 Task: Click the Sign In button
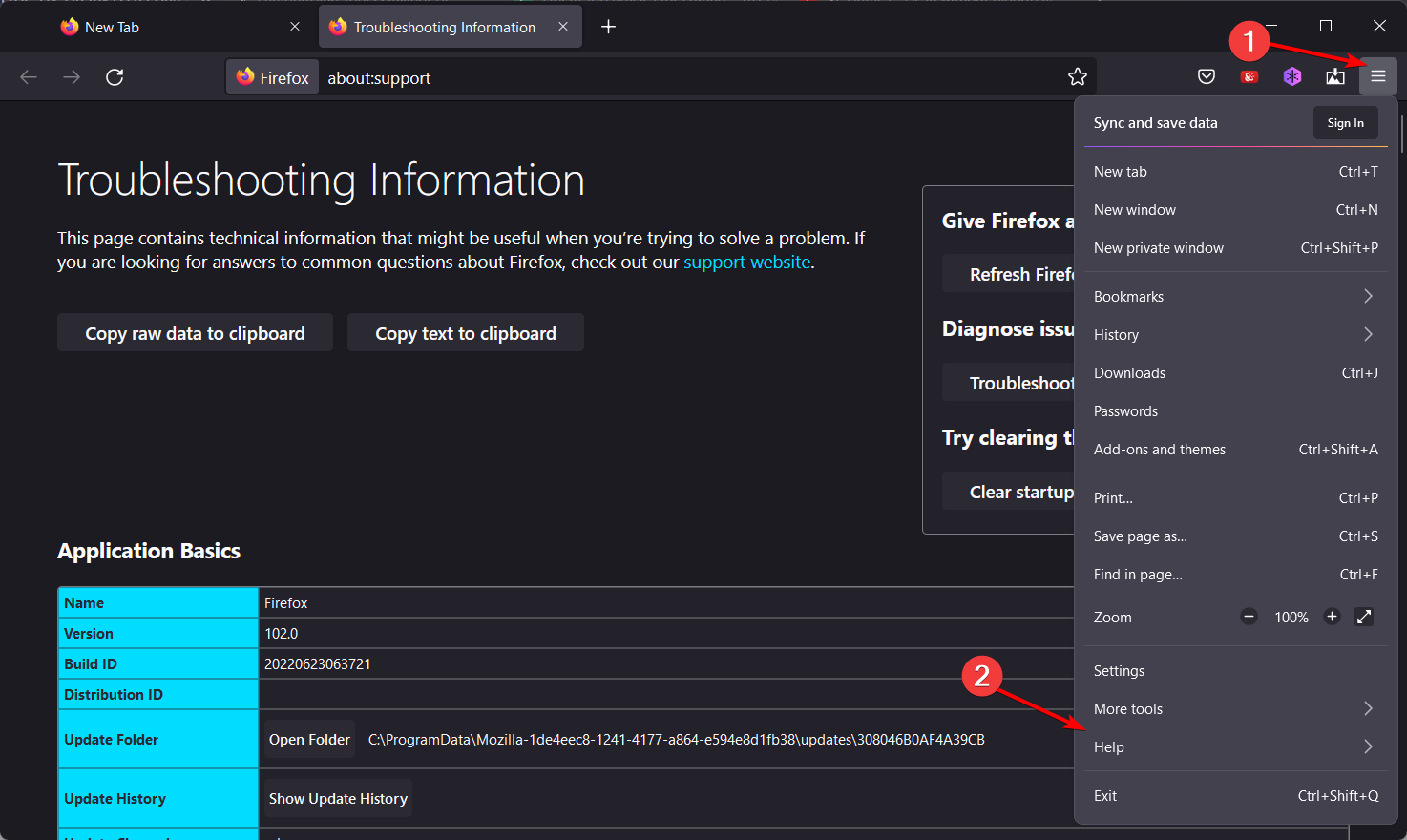[1345, 123]
